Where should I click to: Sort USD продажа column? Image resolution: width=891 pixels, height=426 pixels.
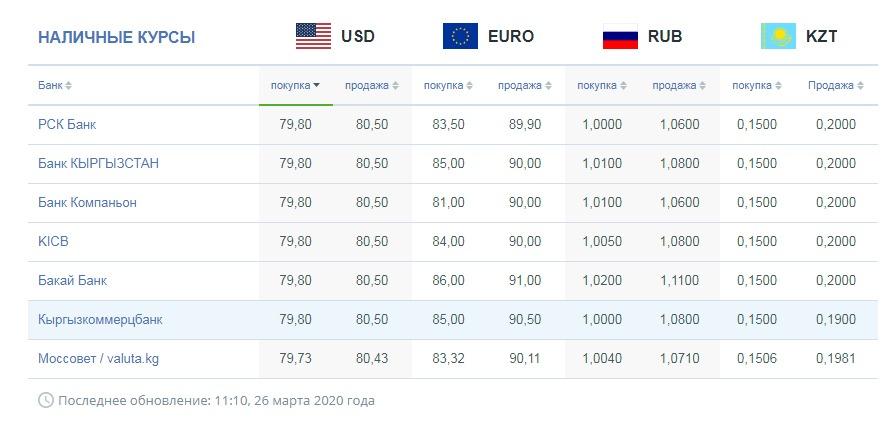(x=395, y=86)
